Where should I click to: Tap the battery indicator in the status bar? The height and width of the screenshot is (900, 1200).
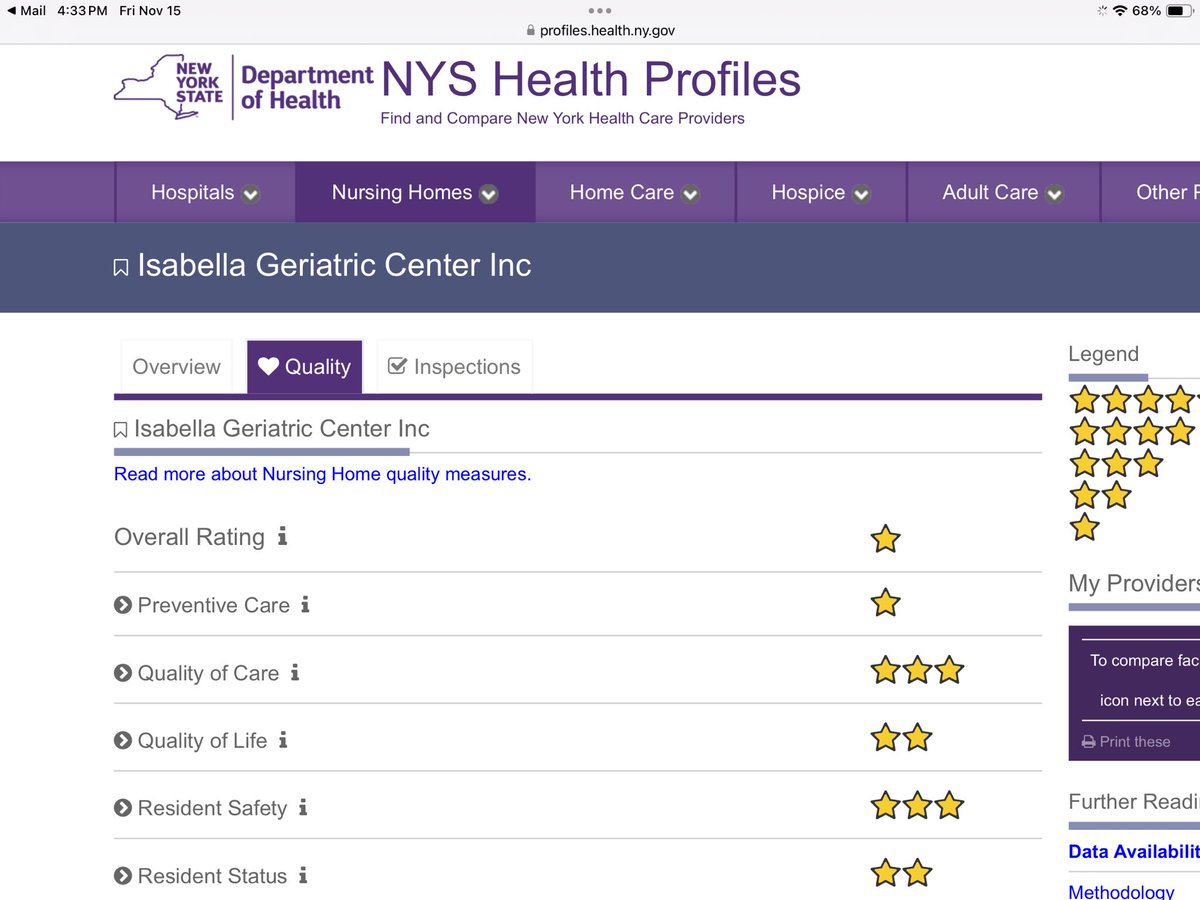pyautogui.click(x=1179, y=11)
